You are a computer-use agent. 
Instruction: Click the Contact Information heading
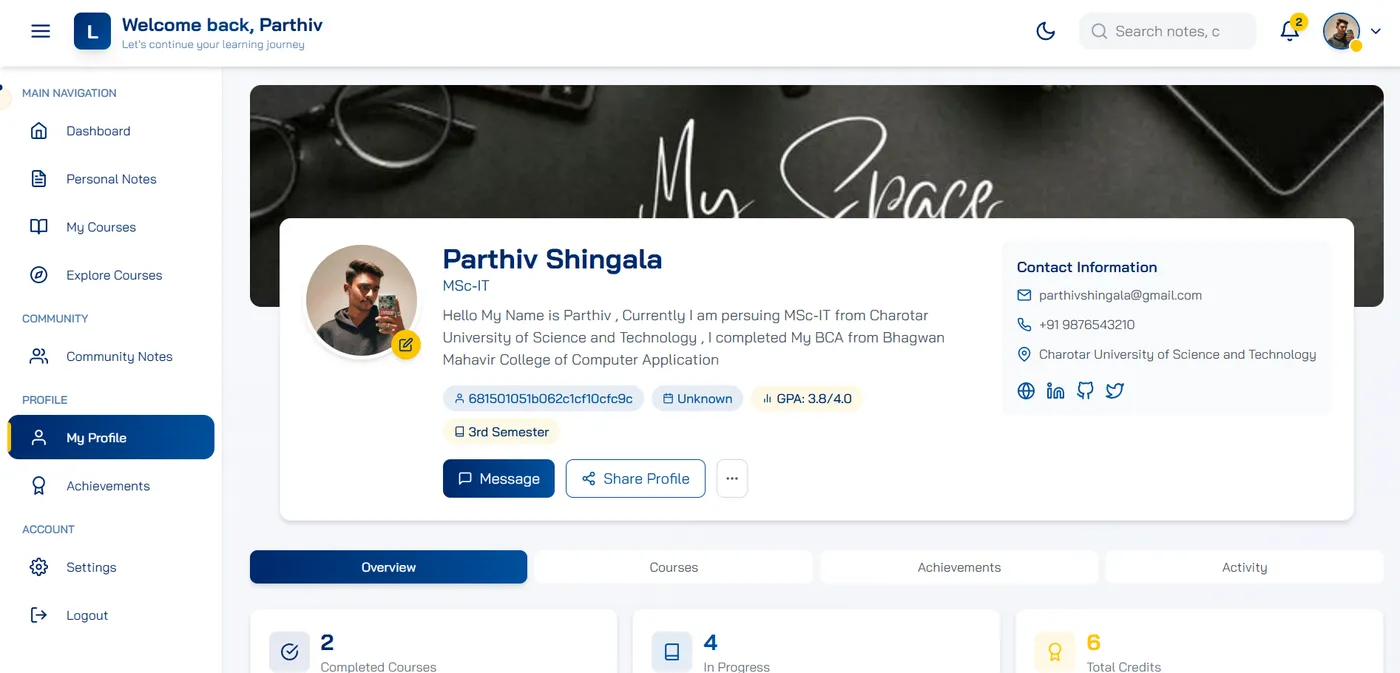pyautogui.click(x=1087, y=267)
